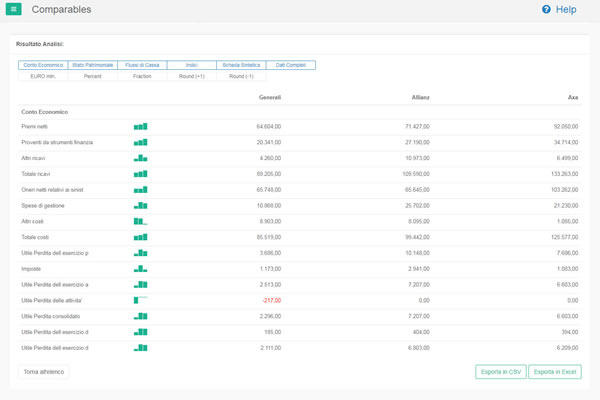Select the Indici tab
The height and width of the screenshot is (400, 600).
pos(192,65)
